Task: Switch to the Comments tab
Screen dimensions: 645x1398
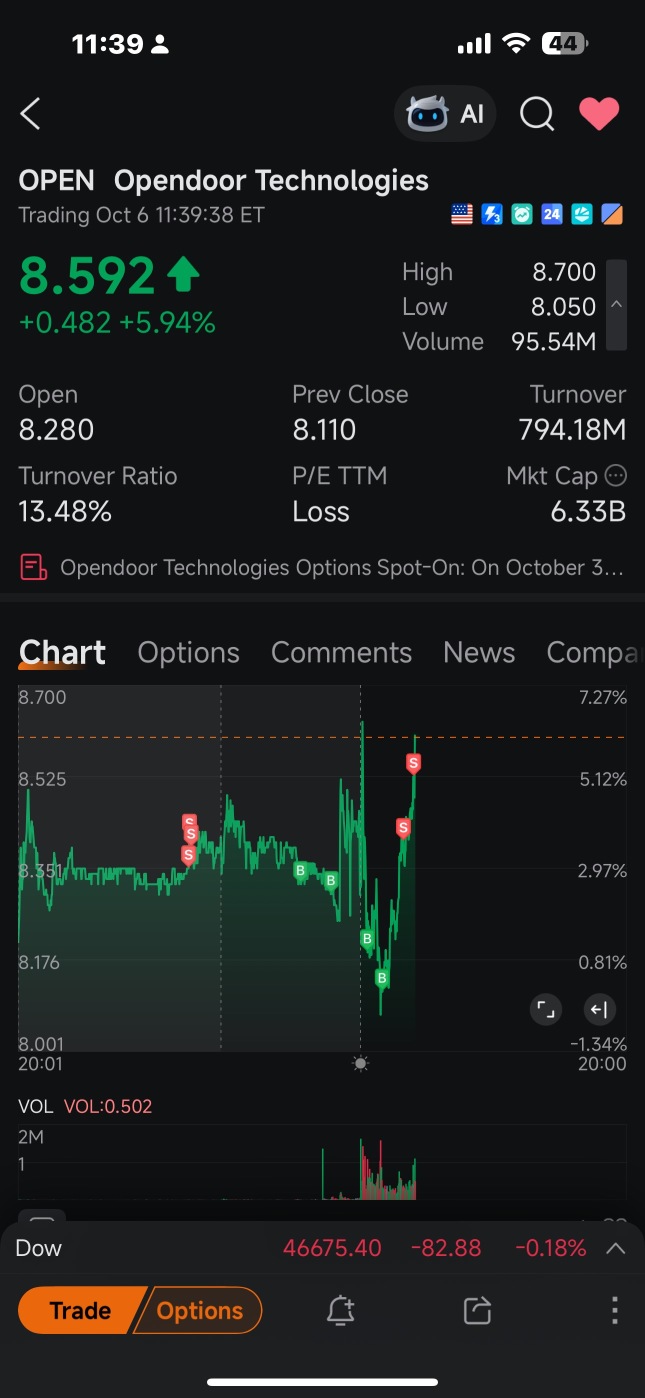Action: click(x=341, y=653)
